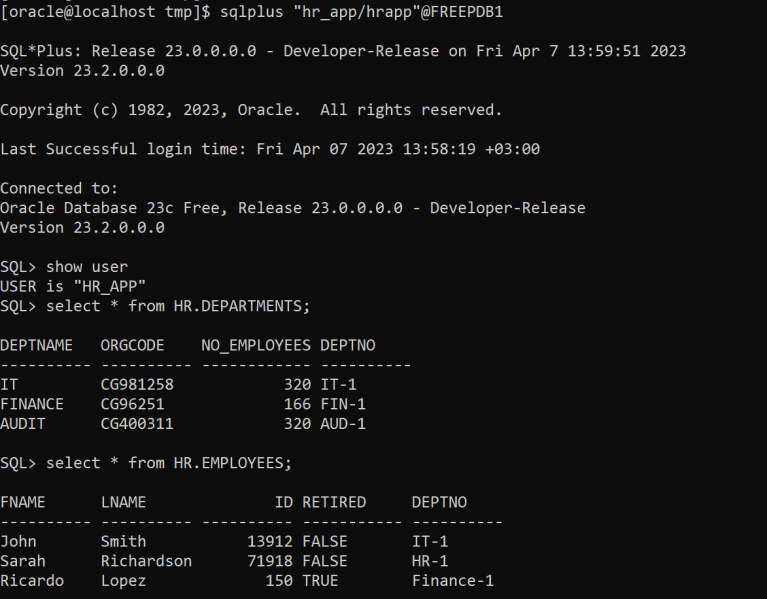Image resolution: width=767 pixels, height=599 pixels.
Task: Click the RETIRED column header
Action: coord(334,502)
